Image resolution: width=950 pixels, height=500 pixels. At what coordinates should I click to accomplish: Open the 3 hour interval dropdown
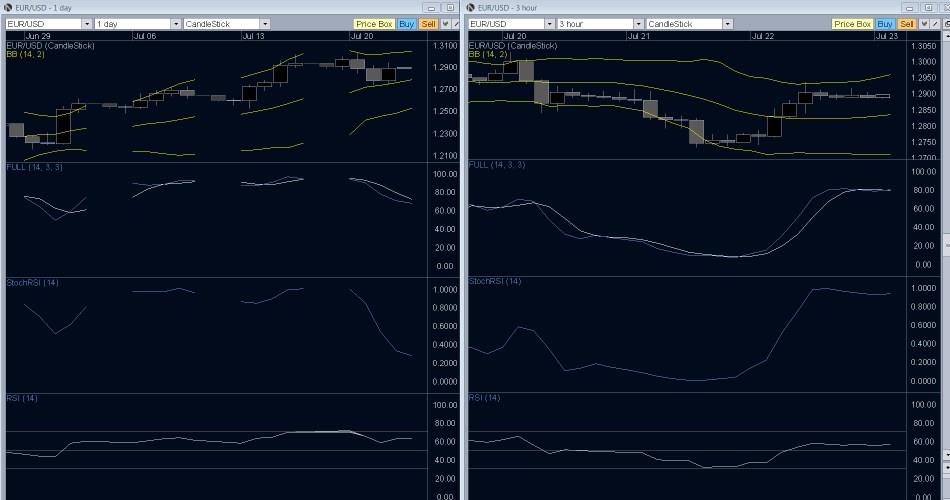pos(639,24)
